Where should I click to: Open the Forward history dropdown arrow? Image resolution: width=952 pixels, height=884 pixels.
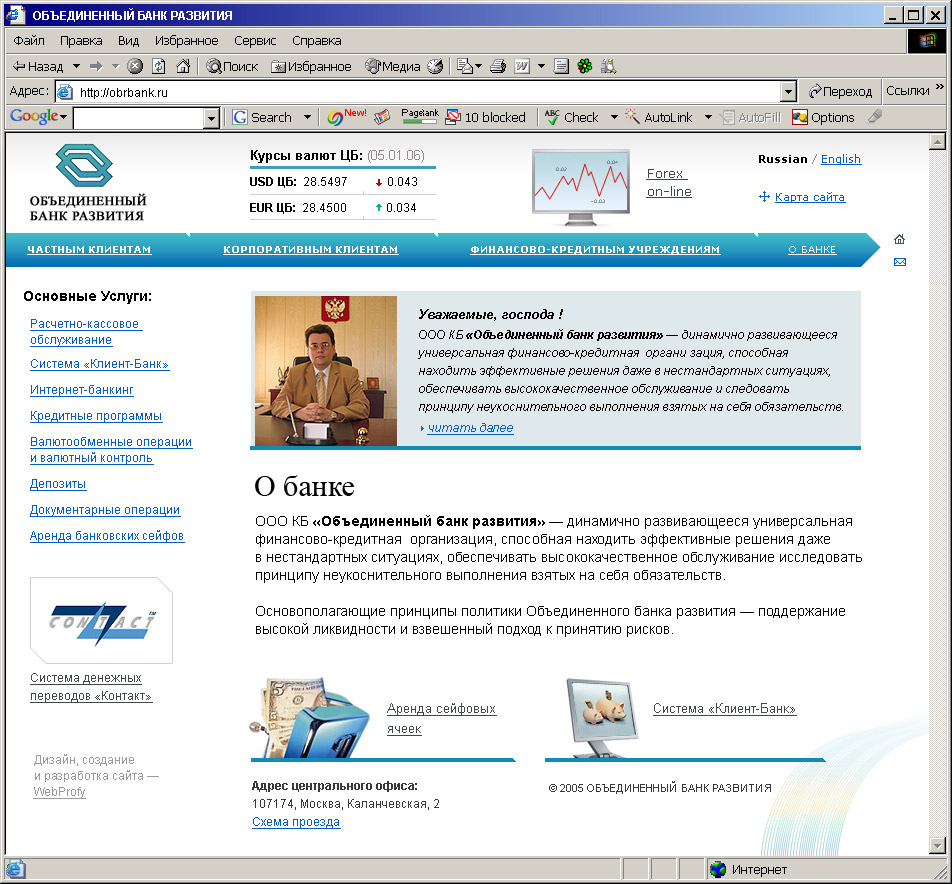point(115,66)
